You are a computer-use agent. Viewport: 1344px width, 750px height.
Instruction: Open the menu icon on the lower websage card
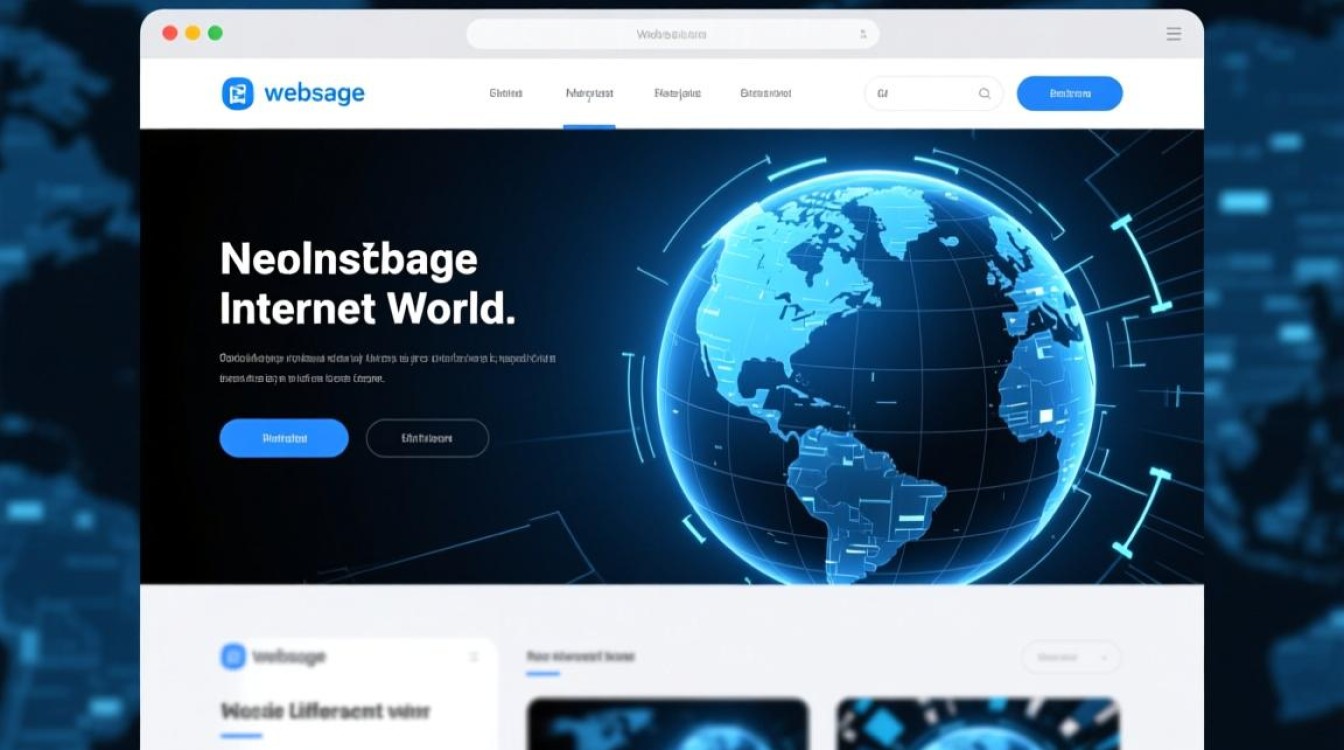tap(474, 657)
